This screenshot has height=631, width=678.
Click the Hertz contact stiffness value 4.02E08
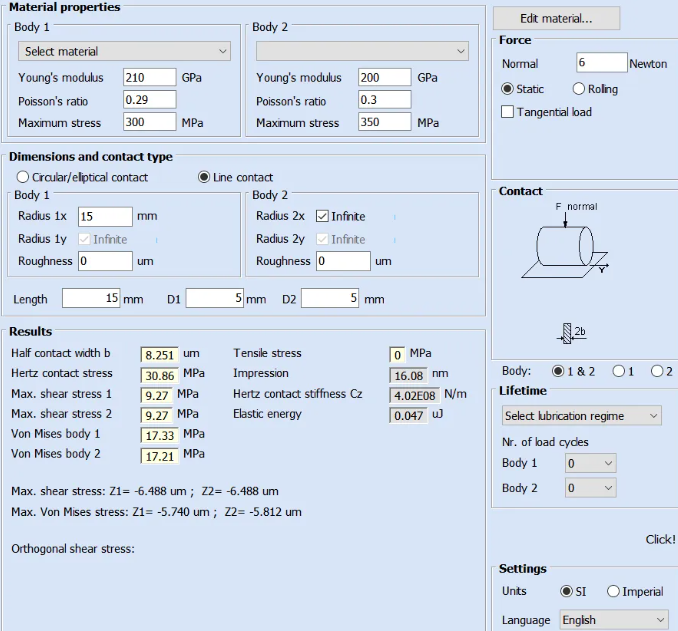tap(414, 395)
